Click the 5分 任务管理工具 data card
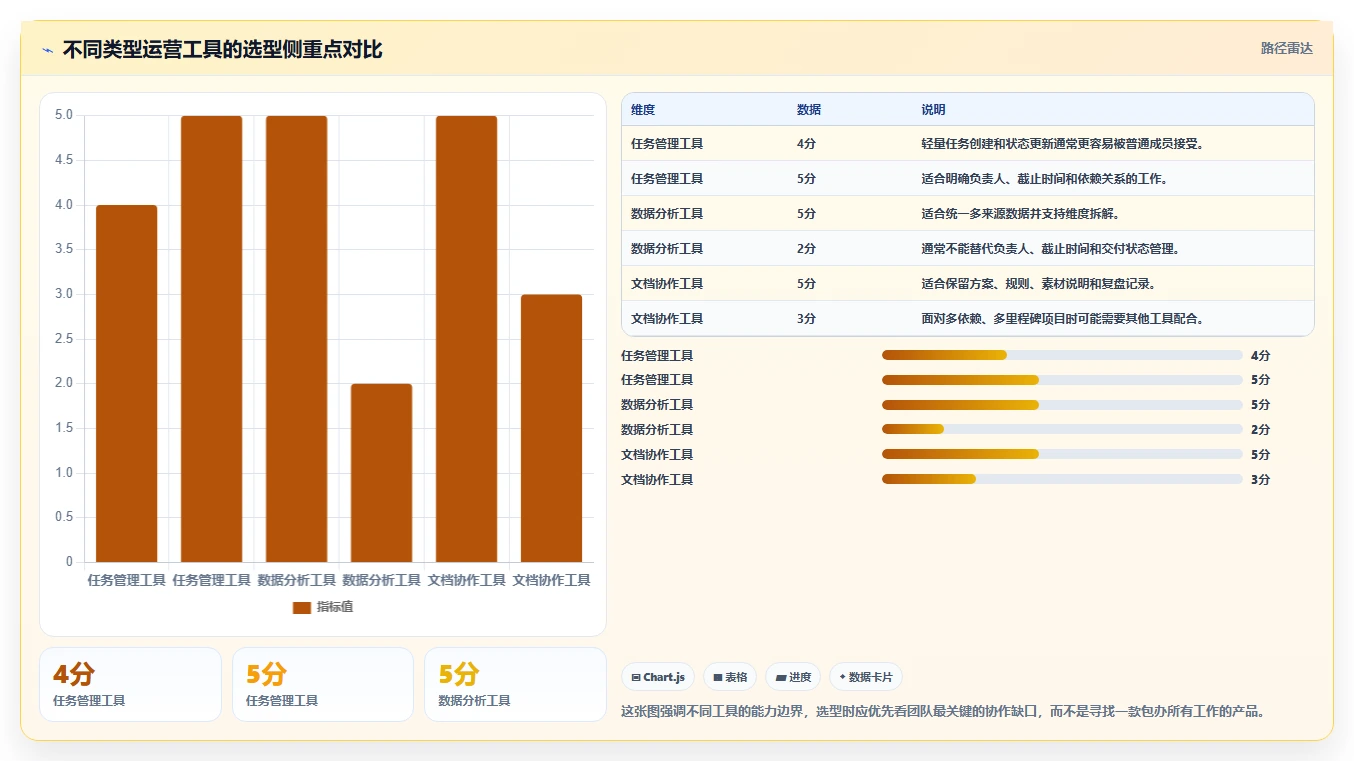1354x761 pixels. (323, 684)
